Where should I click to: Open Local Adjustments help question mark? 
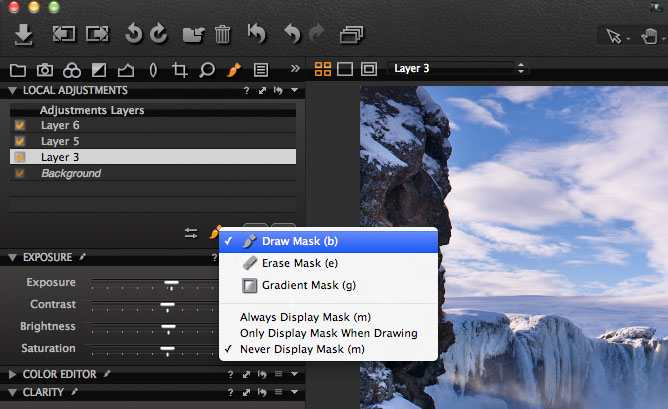246,90
